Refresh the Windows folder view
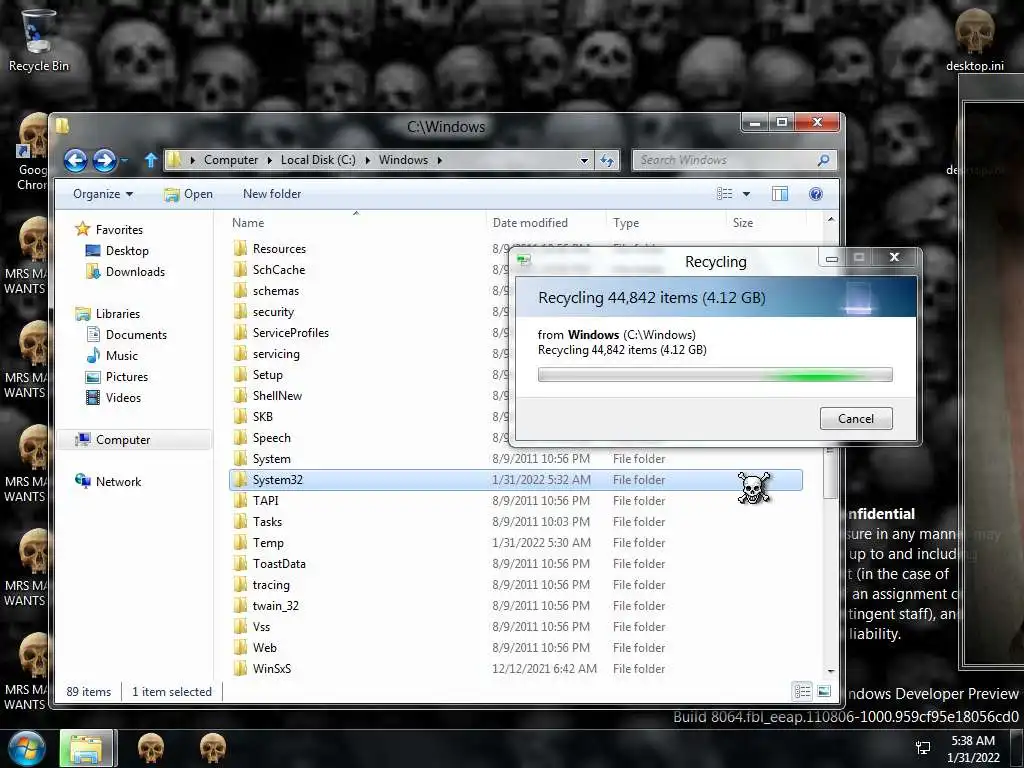Screen dimensions: 1024x768 [x=607, y=160]
